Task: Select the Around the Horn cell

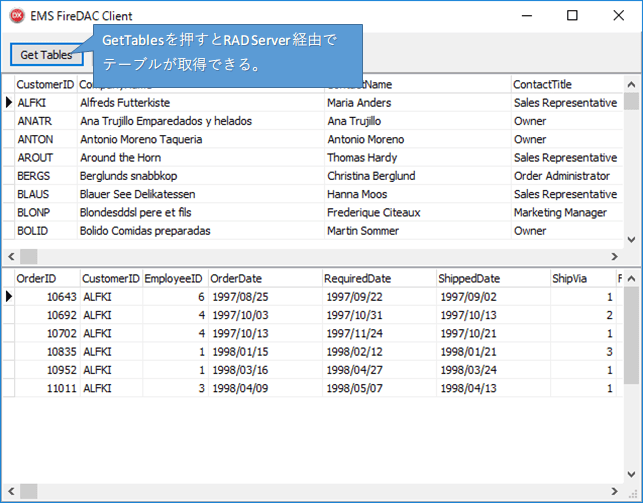Action: click(201, 157)
